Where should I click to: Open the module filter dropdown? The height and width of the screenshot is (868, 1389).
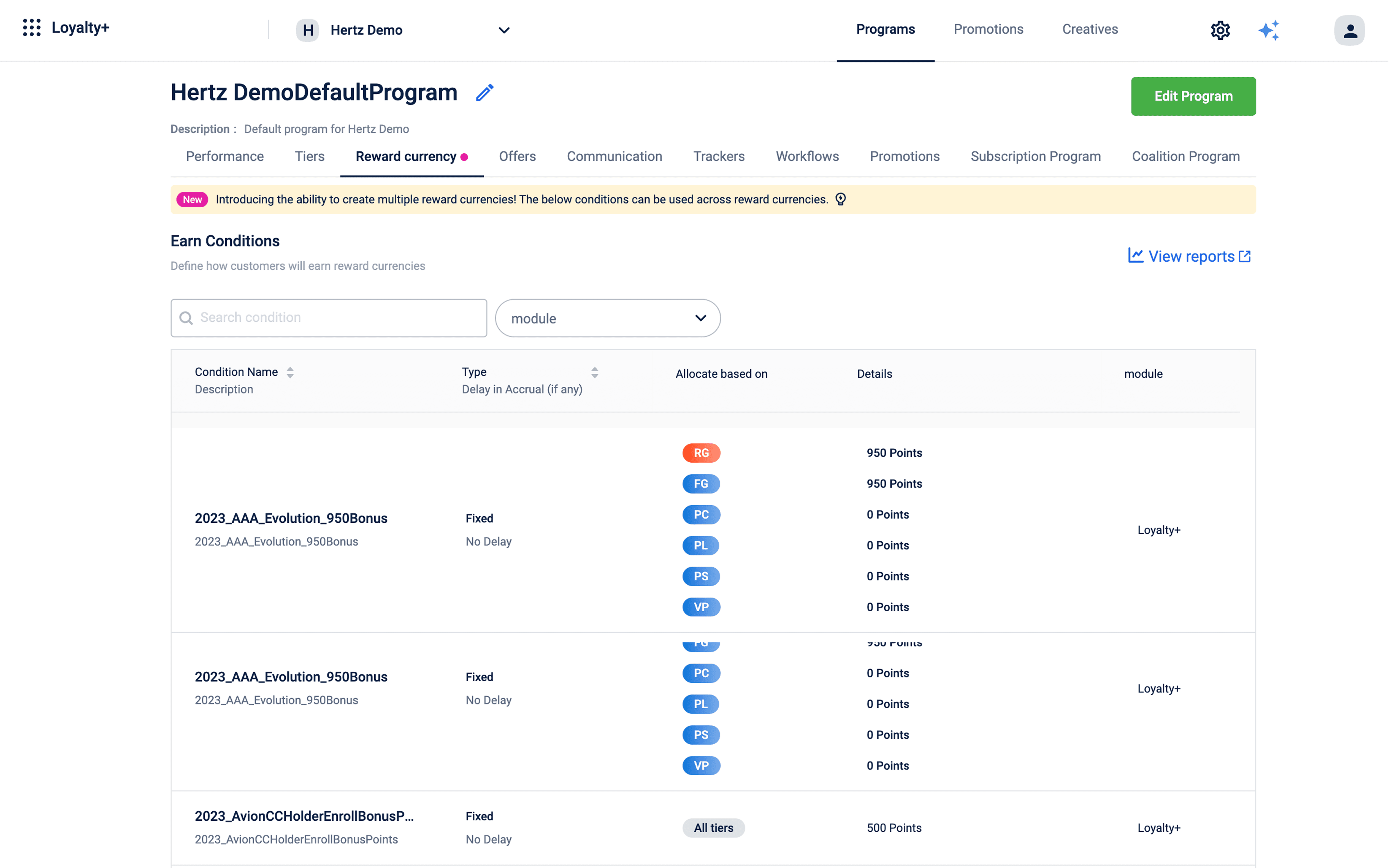click(x=608, y=318)
